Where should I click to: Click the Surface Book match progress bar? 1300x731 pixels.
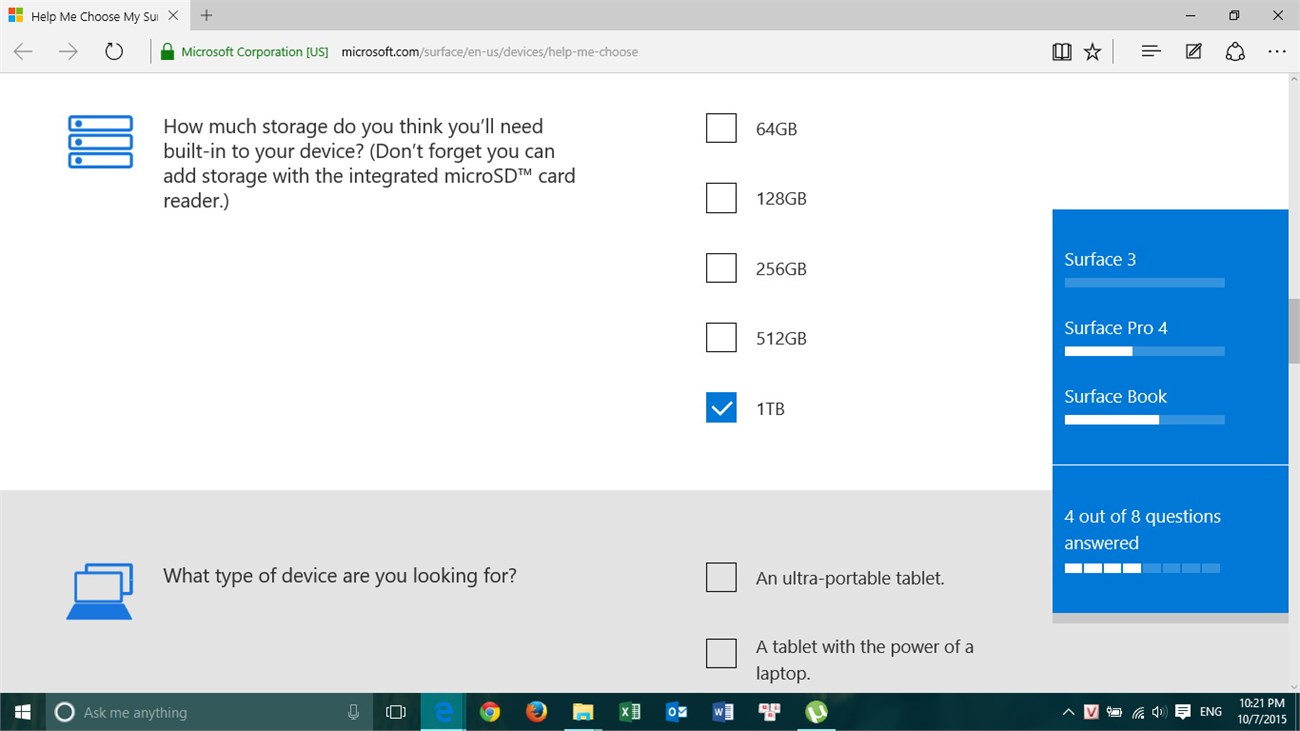1144,419
